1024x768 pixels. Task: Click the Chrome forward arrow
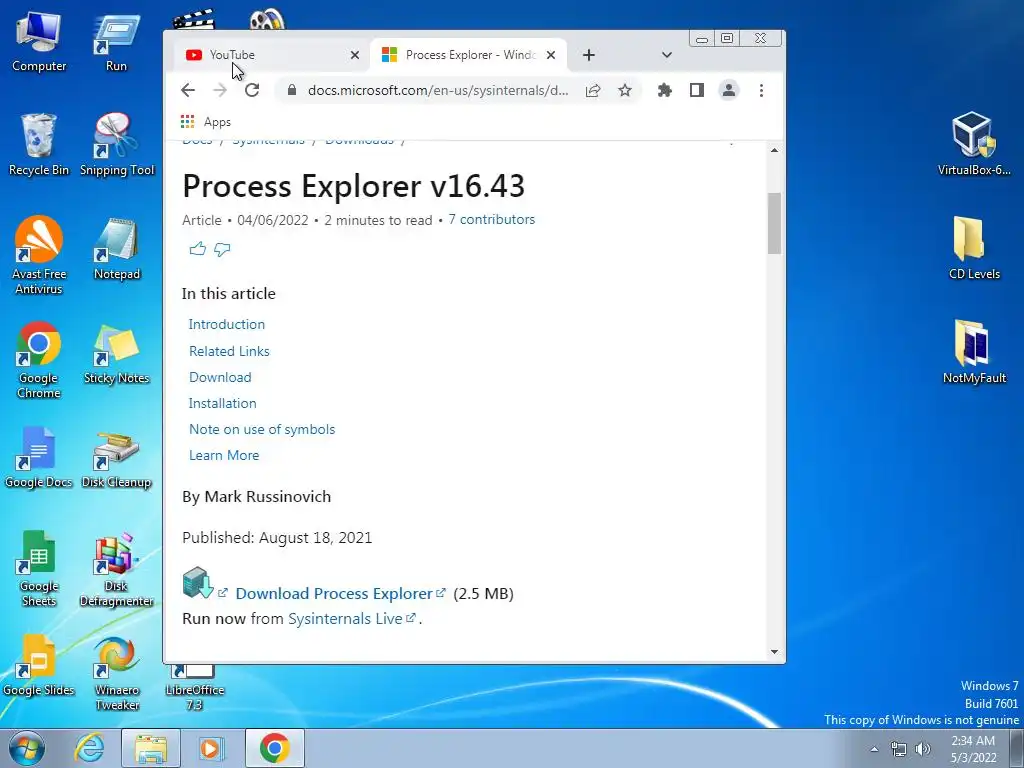coord(220,90)
